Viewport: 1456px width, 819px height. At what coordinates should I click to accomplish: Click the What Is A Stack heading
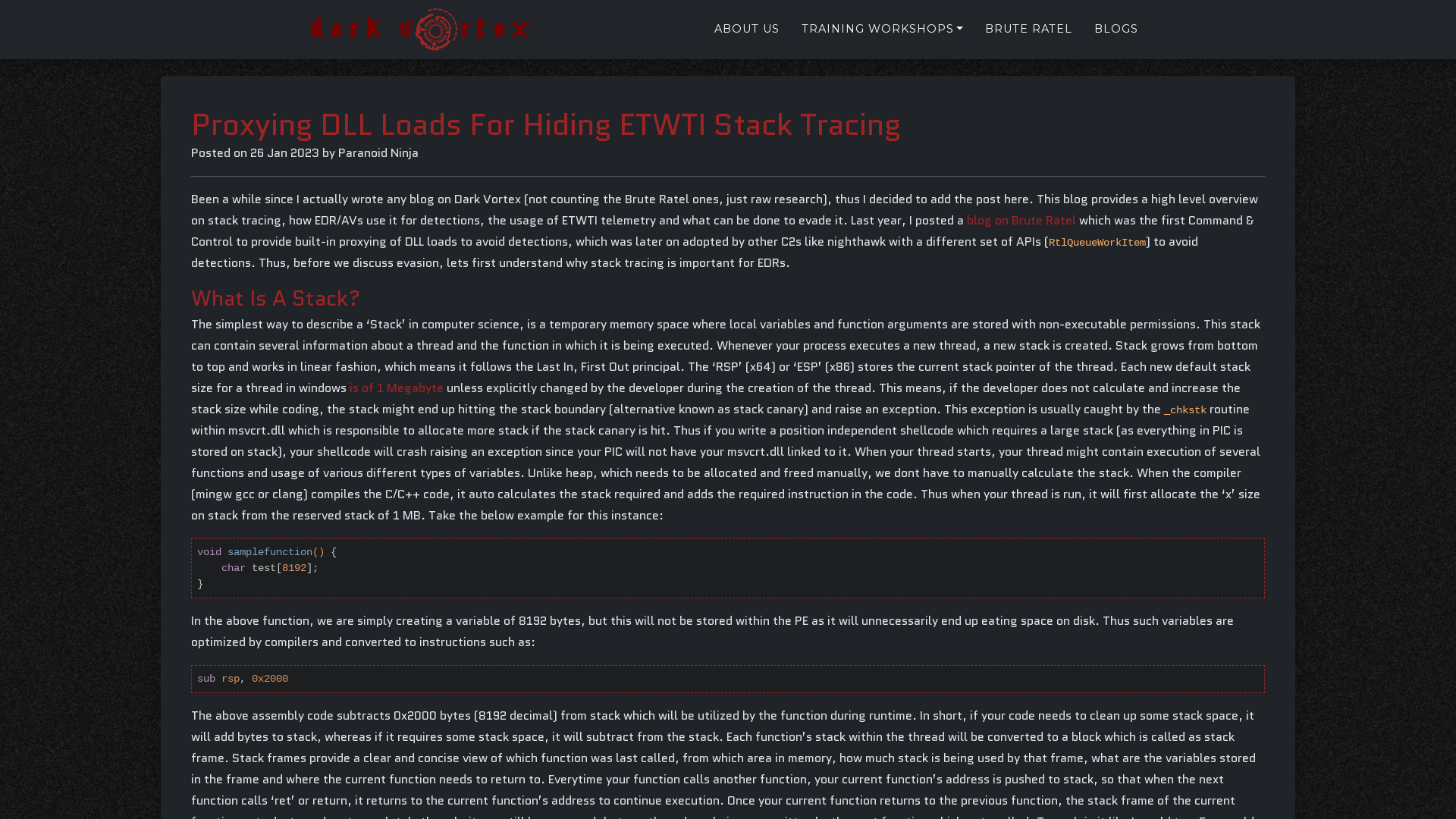tap(275, 298)
